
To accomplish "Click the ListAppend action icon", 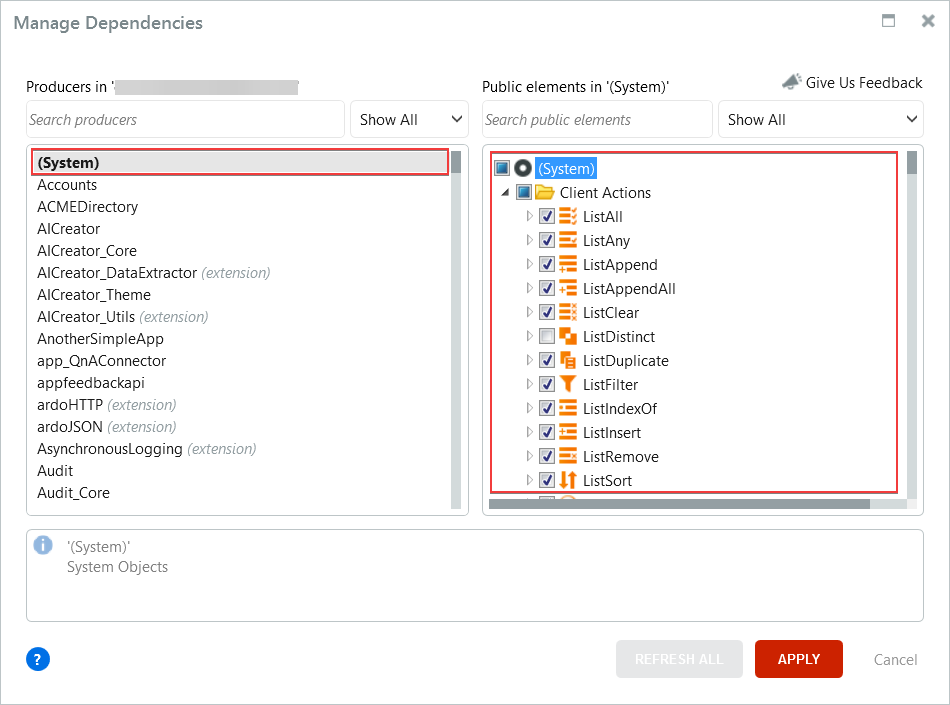I will click(x=570, y=264).
